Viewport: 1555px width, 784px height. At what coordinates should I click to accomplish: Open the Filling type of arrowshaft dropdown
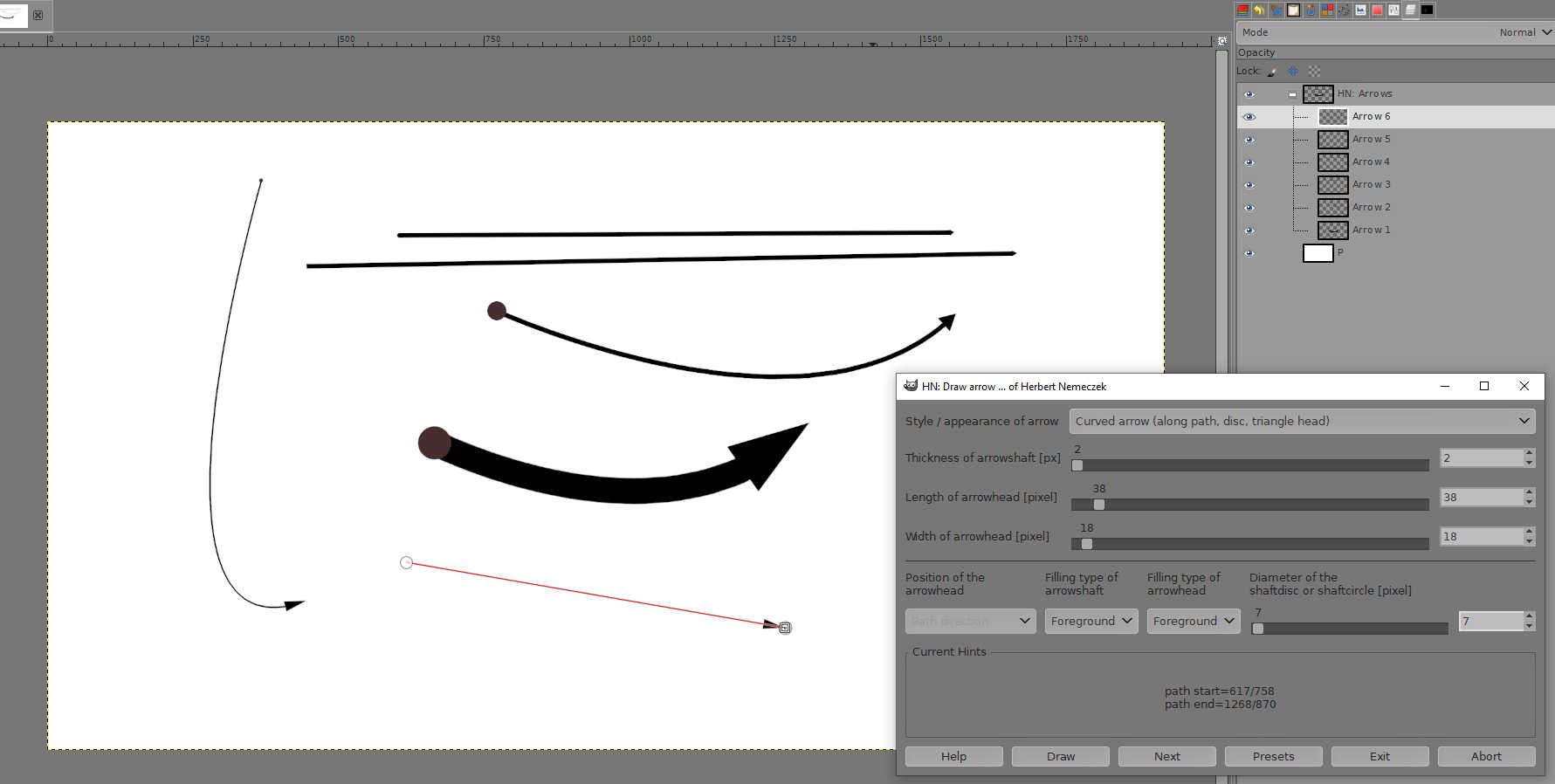click(1091, 621)
